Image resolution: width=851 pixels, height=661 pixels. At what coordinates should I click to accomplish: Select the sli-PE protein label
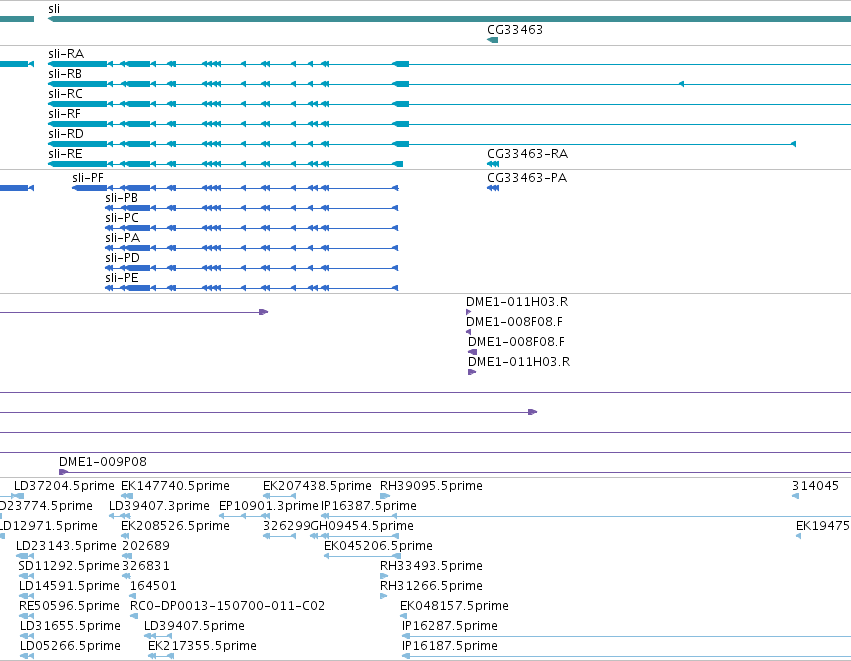122,278
